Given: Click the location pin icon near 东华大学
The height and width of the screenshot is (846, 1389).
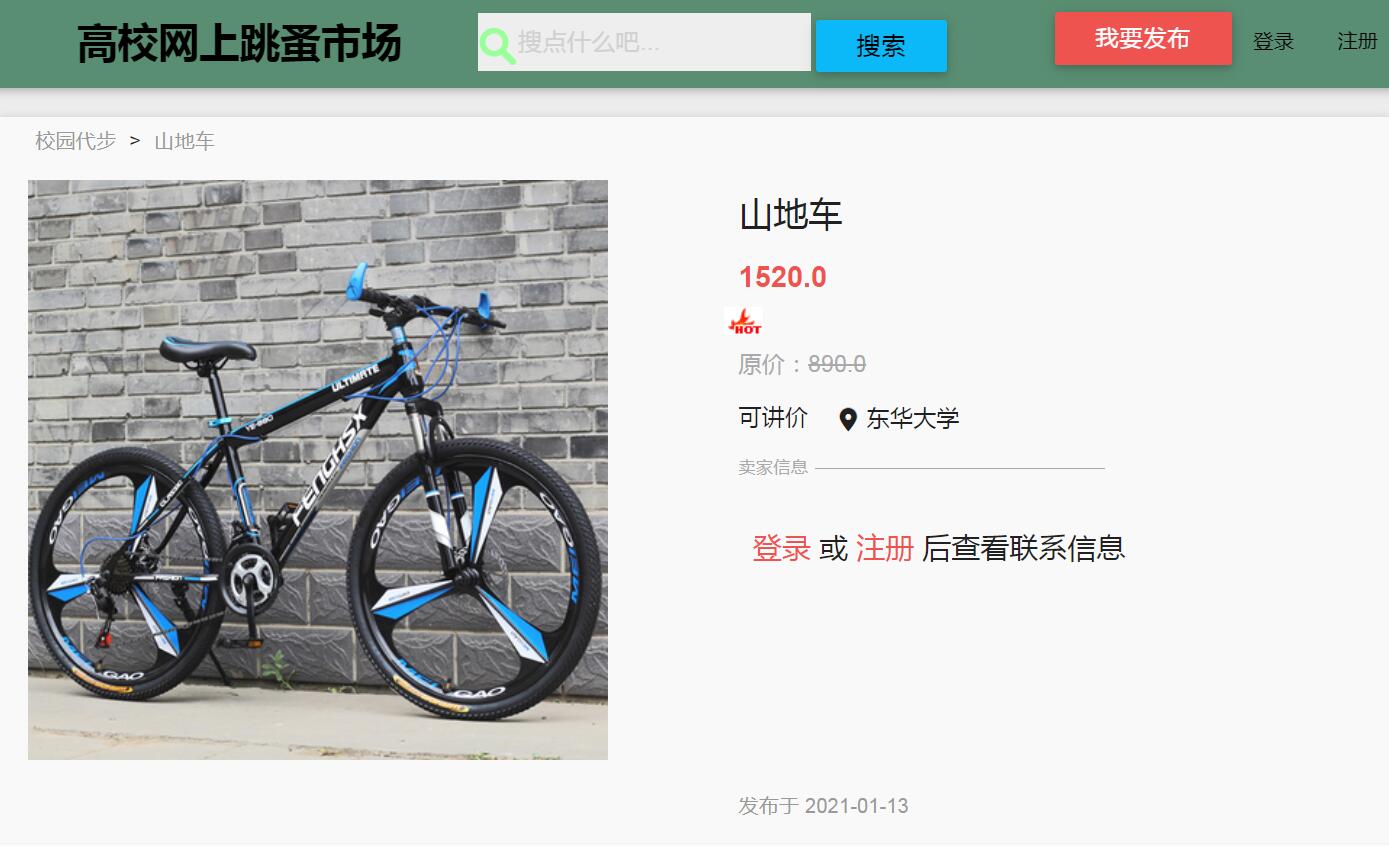Looking at the screenshot, I should pyautogui.click(x=848, y=419).
